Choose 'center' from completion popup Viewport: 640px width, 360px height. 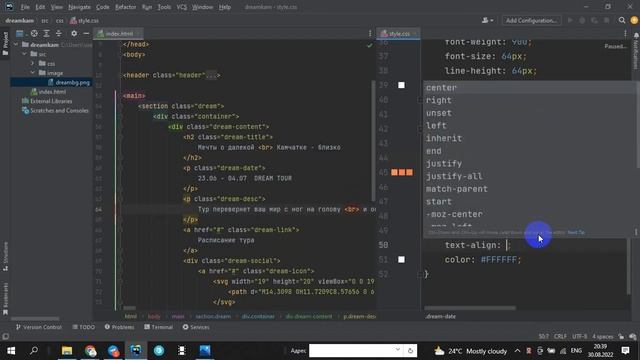[529, 88]
